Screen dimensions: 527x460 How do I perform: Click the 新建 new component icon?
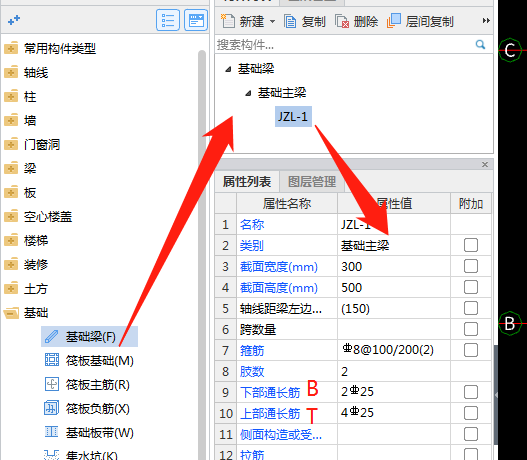[228, 21]
